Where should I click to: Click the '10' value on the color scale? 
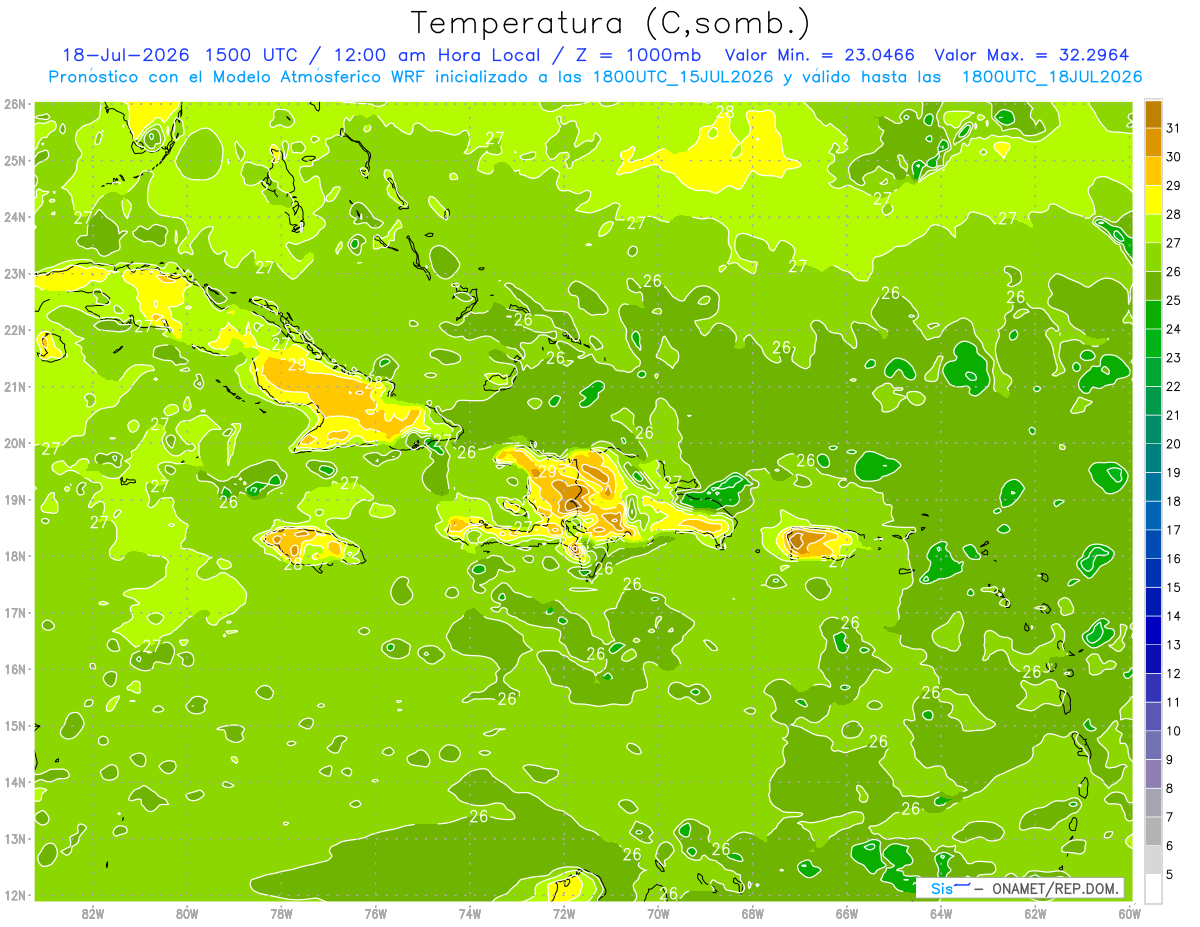(x=1173, y=731)
